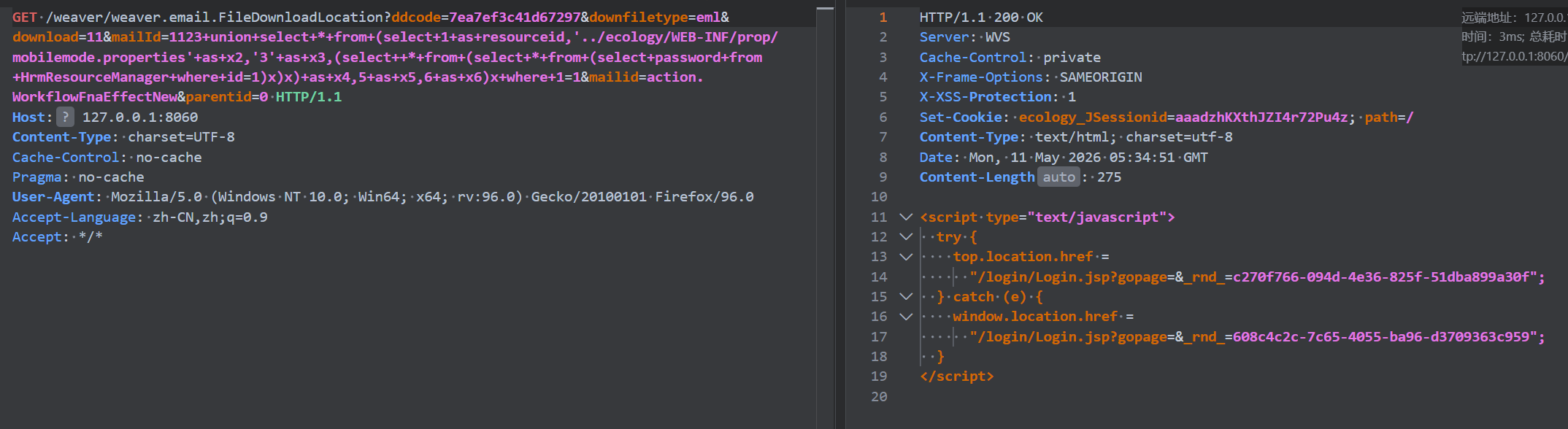The image size is (1568, 429).
Task: Collapse the window.location.href fold on line 16
Action: (x=906, y=317)
